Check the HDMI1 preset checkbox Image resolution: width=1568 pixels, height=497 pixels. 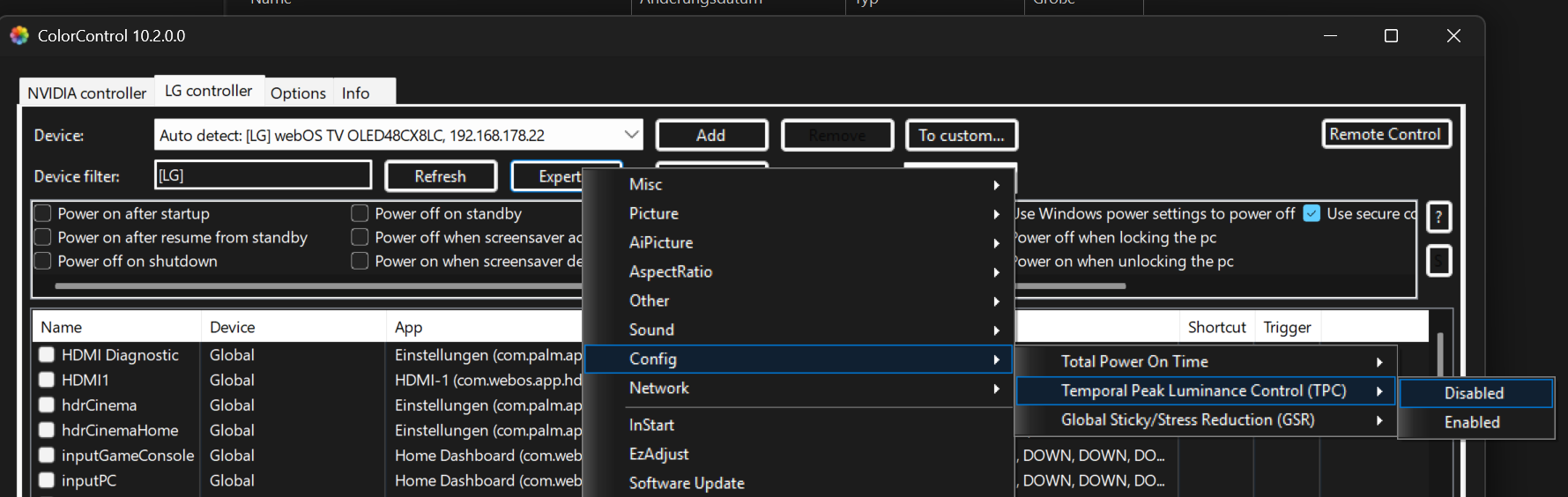click(47, 380)
